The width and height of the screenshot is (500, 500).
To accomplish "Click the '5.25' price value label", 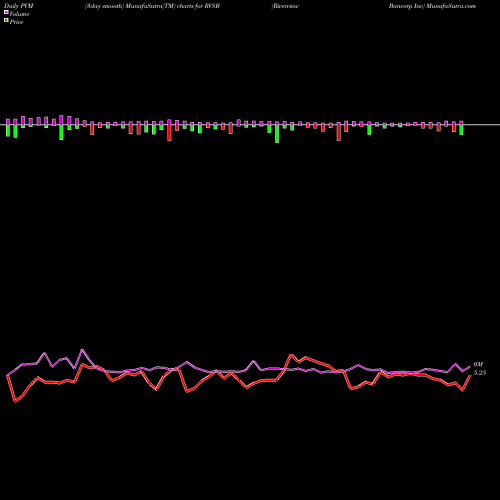I will click(480, 373).
